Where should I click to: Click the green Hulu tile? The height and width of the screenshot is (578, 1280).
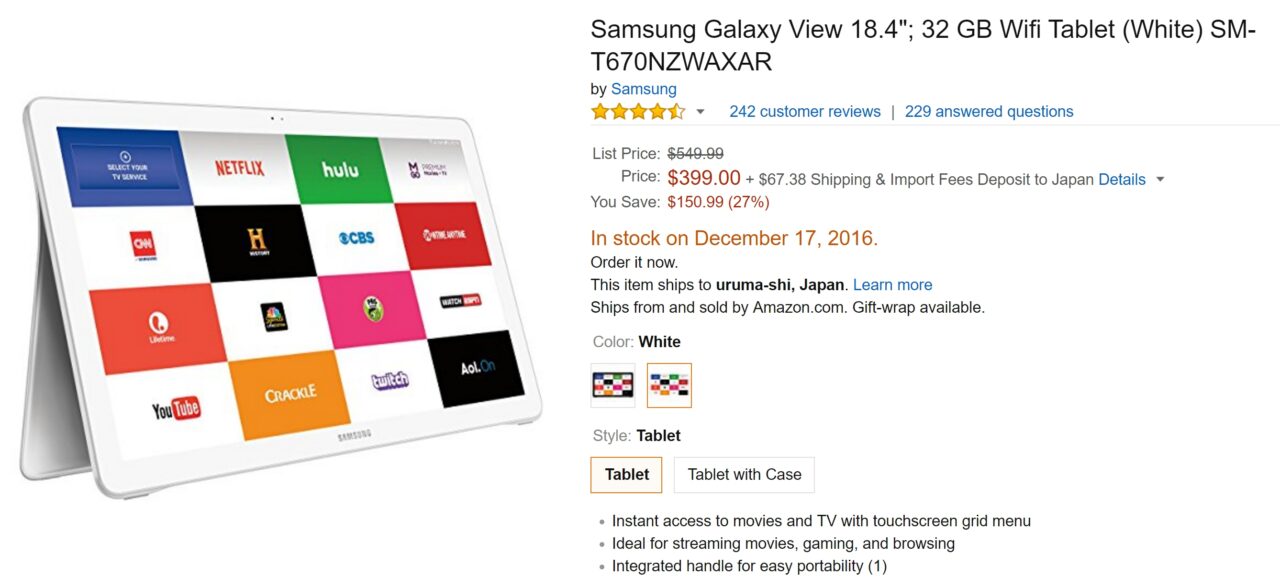click(x=339, y=169)
